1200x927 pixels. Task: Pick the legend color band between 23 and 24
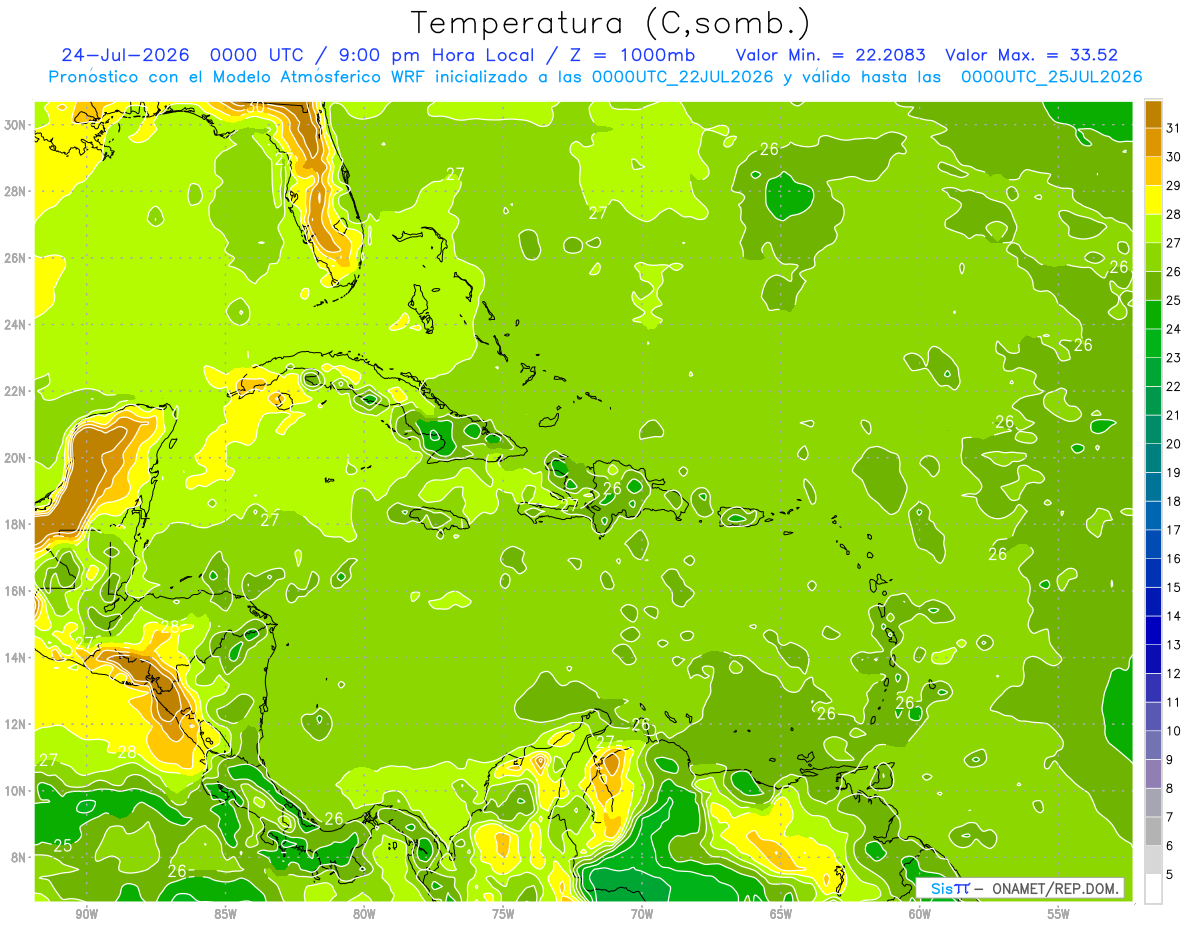[1153, 342]
